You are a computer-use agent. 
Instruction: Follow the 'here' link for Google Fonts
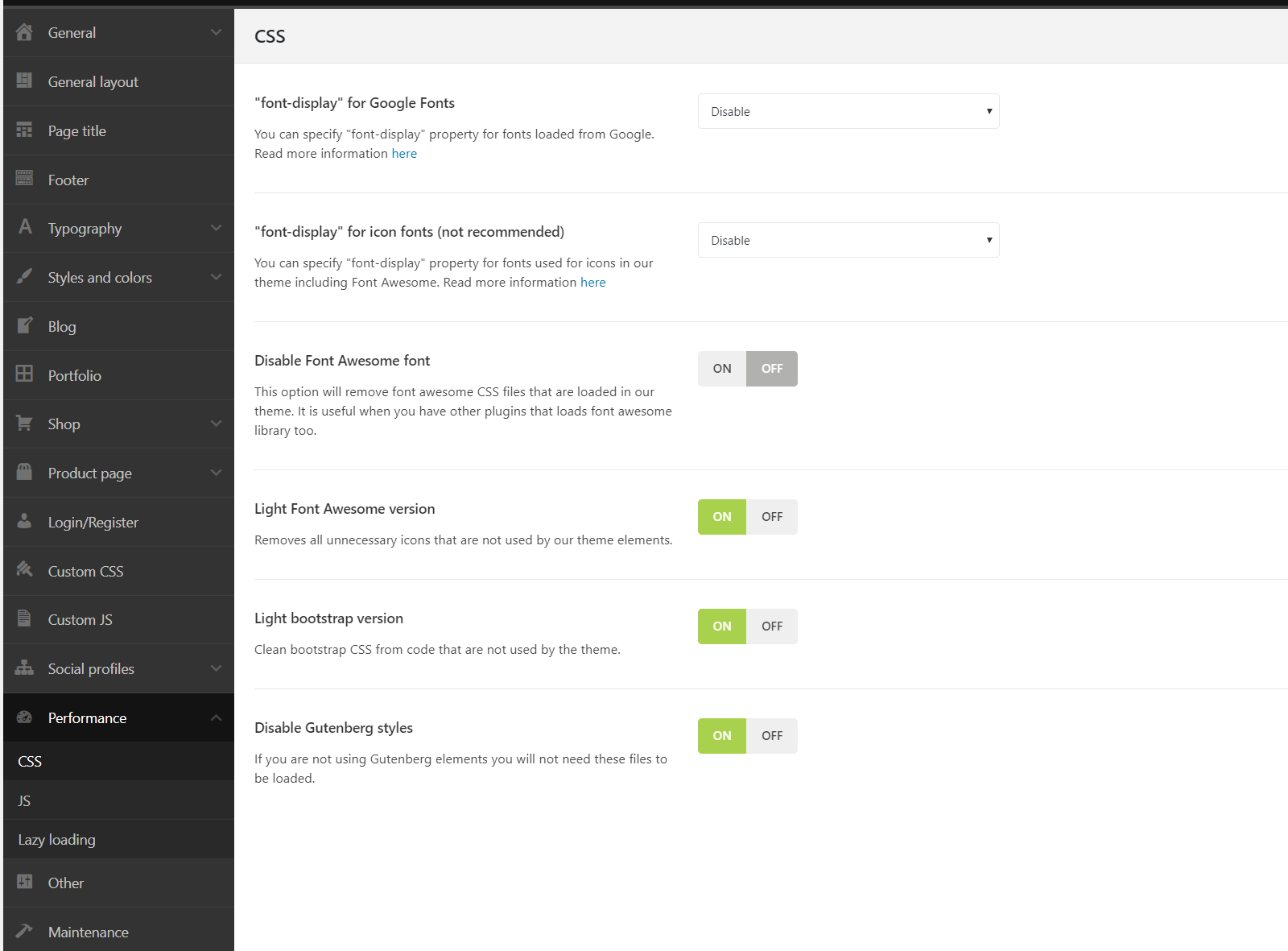(x=404, y=153)
